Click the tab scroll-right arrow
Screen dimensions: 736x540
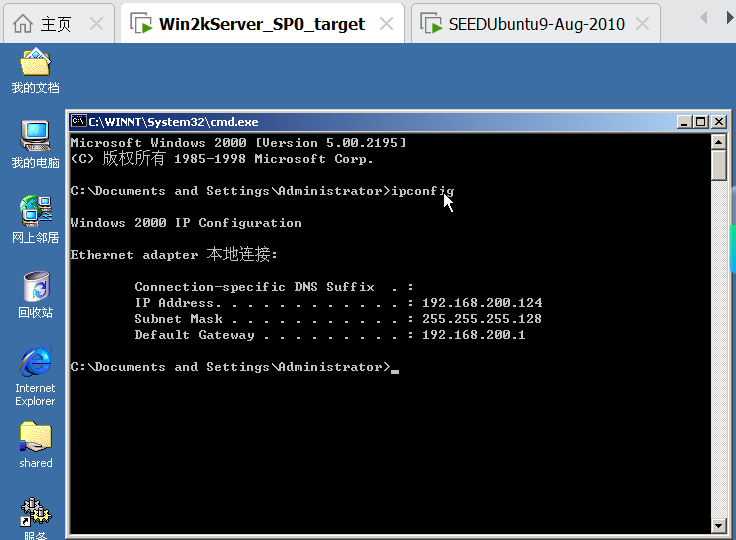point(730,18)
